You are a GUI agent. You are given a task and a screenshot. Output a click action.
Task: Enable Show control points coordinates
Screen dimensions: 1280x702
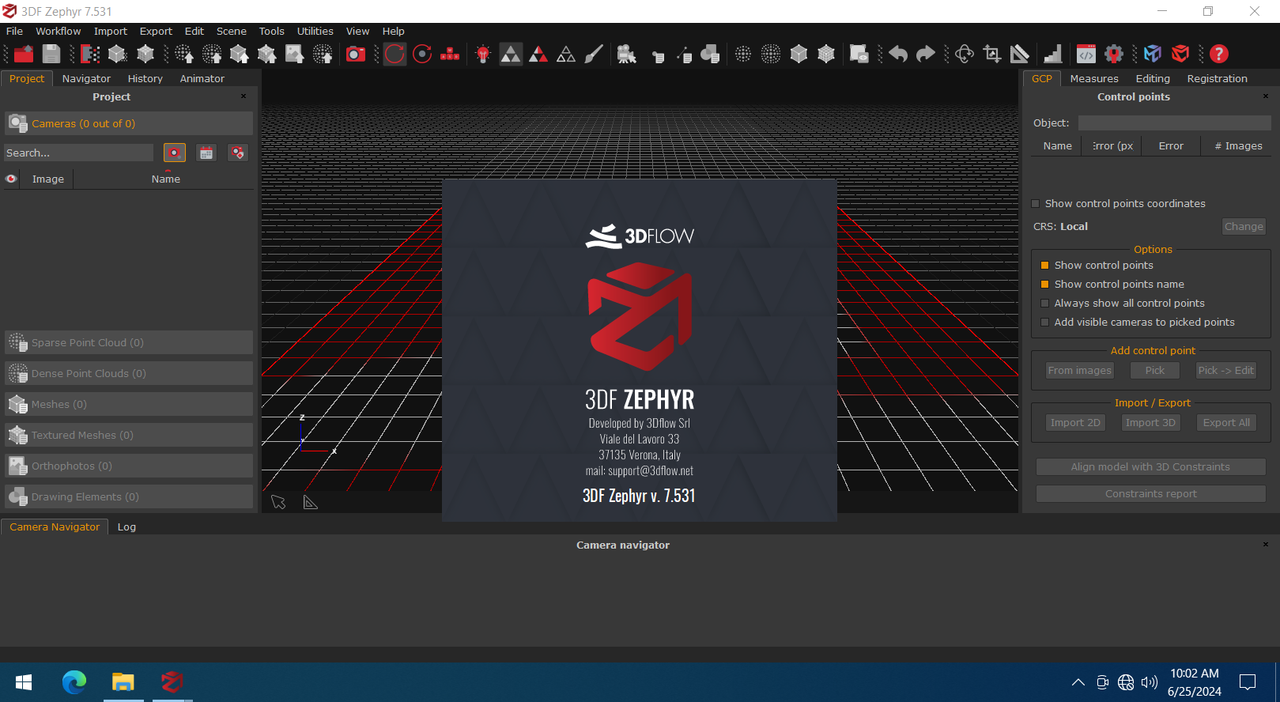click(x=1036, y=203)
